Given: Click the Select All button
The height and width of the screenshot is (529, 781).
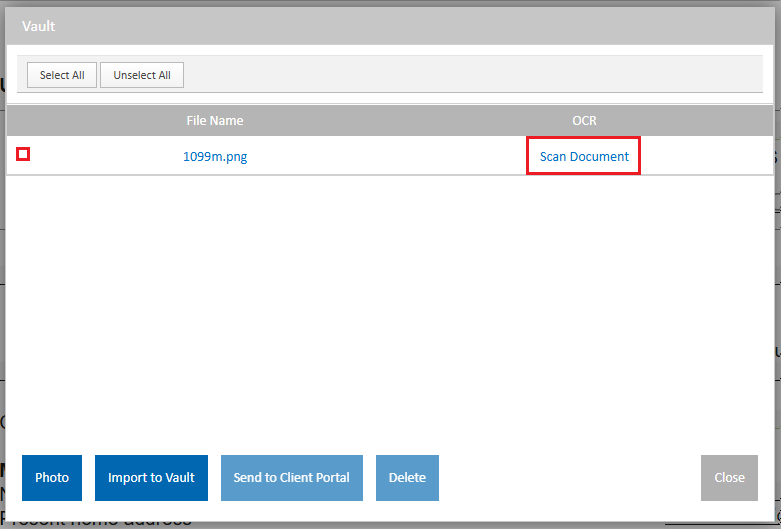Looking at the screenshot, I should pyautogui.click(x=62, y=75).
